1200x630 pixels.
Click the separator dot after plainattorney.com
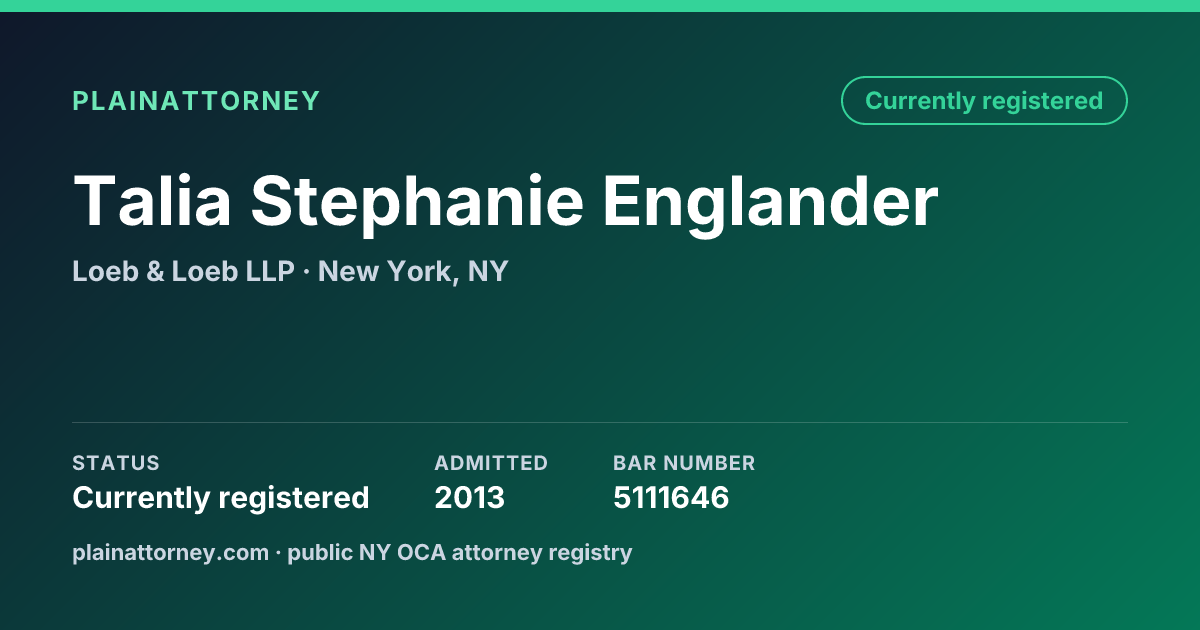click(279, 553)
